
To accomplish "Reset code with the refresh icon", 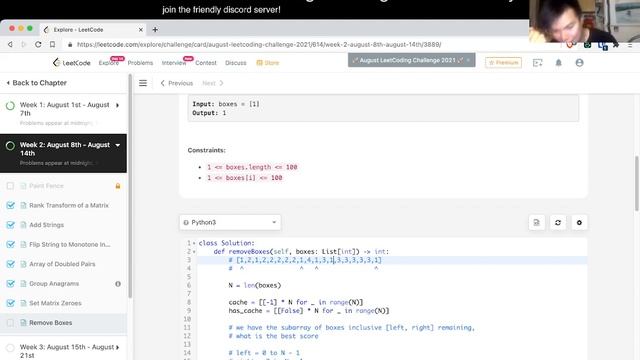I will (558, 222).
